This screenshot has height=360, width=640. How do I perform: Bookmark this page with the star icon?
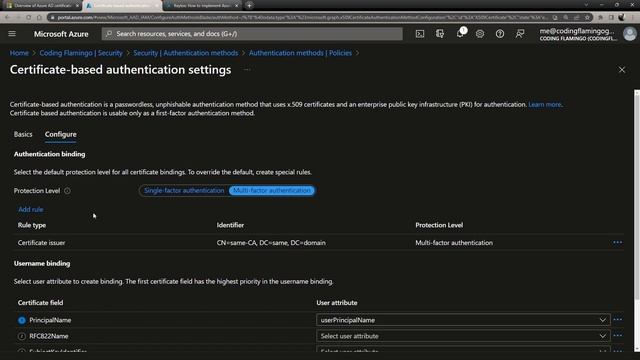coord(587,18)
